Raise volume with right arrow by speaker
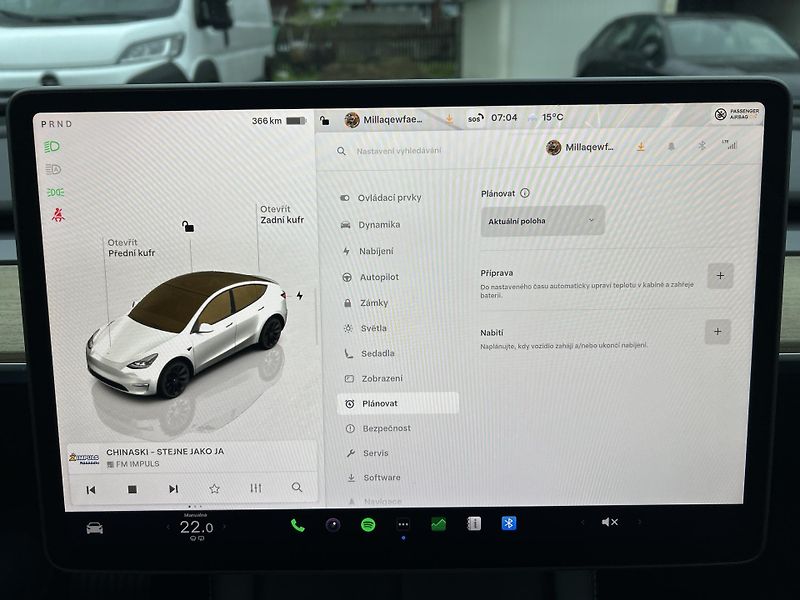 click(x=638, y=522)
